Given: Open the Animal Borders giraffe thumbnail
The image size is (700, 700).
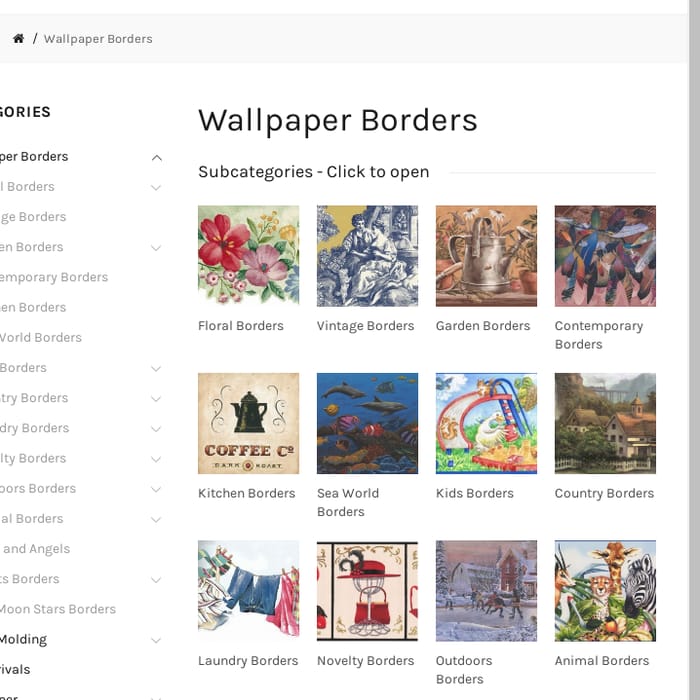Looking at the screenshot, I should [605, 591].
